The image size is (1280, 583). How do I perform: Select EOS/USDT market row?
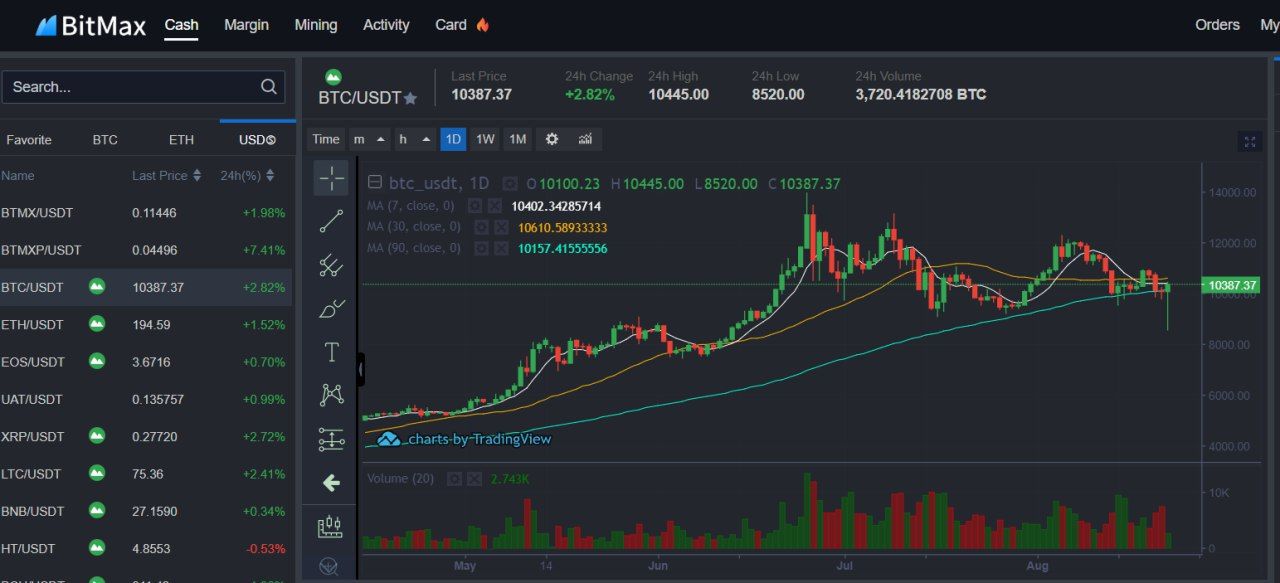[x=146, y=362]
